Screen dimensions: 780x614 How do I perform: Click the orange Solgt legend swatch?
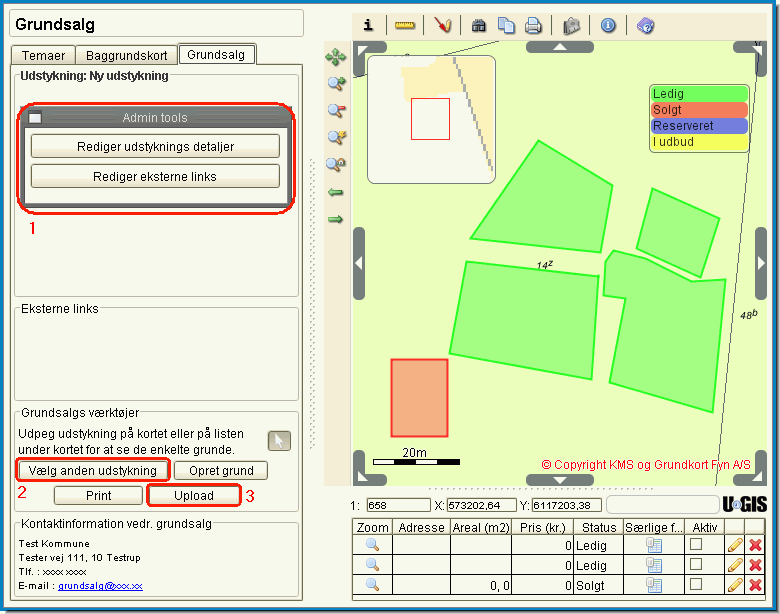click(x=699, y=109)
